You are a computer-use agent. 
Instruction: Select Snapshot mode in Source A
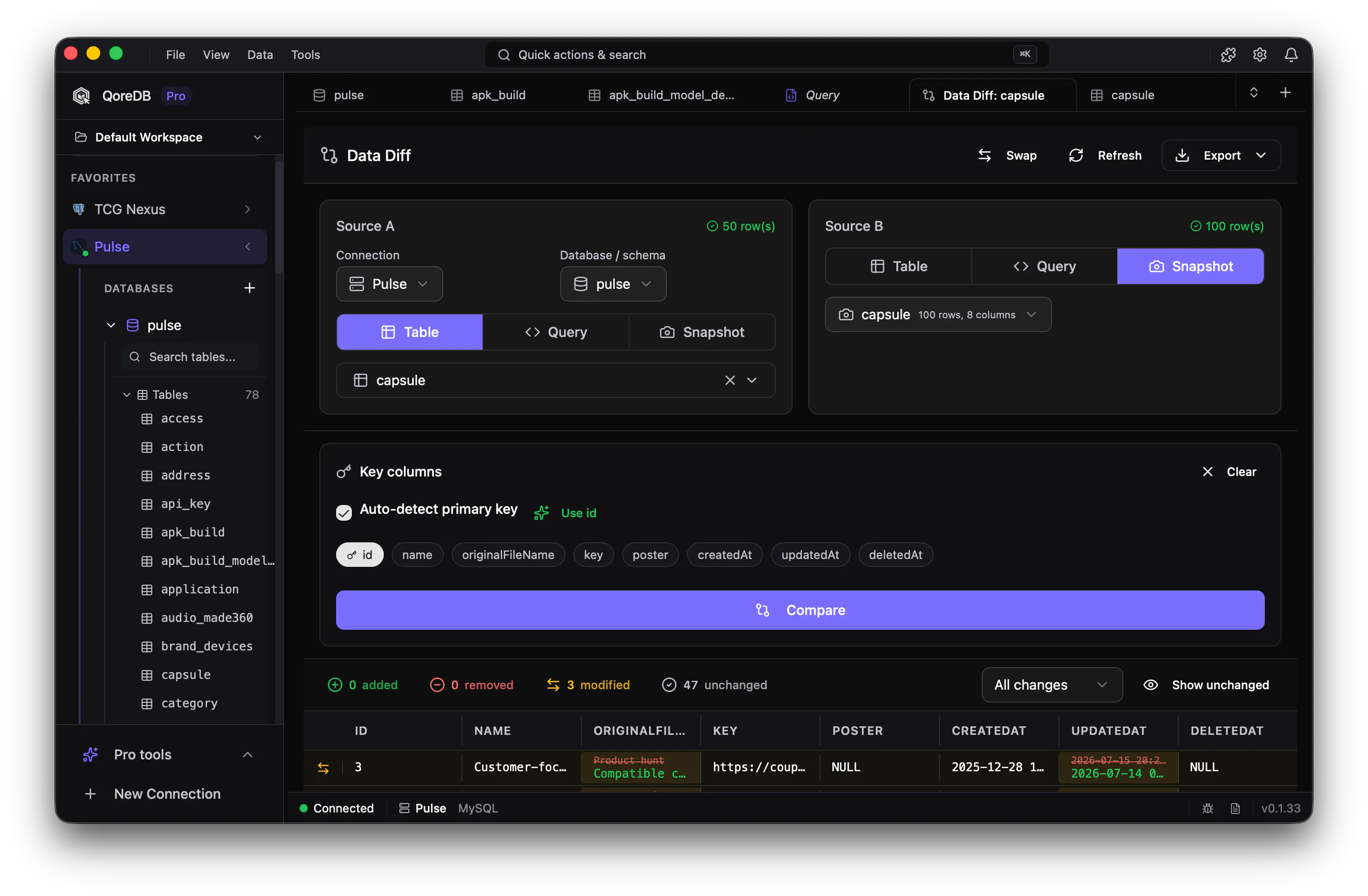coord(702,332)
